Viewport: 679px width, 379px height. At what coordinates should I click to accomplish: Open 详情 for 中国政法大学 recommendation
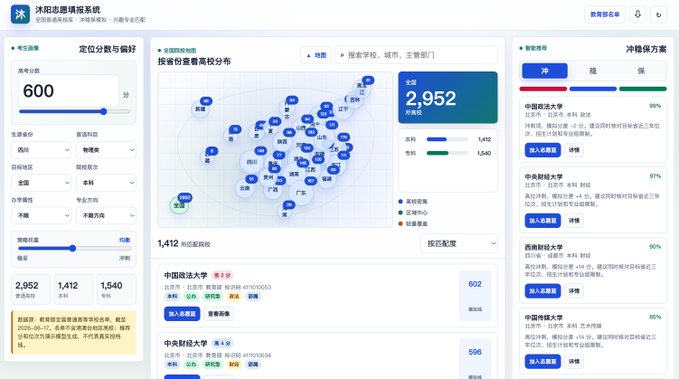574,150
